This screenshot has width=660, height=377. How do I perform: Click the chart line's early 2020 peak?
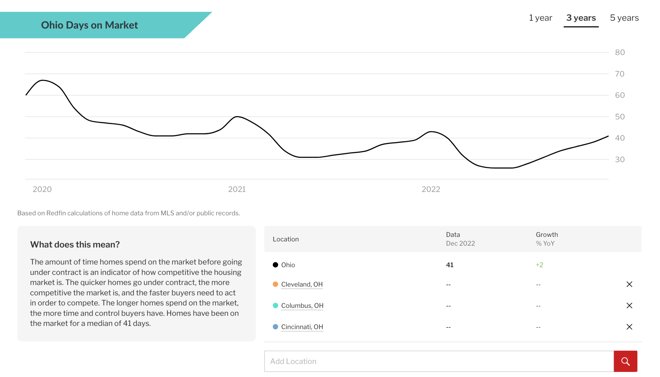click(x=43, y=80)
